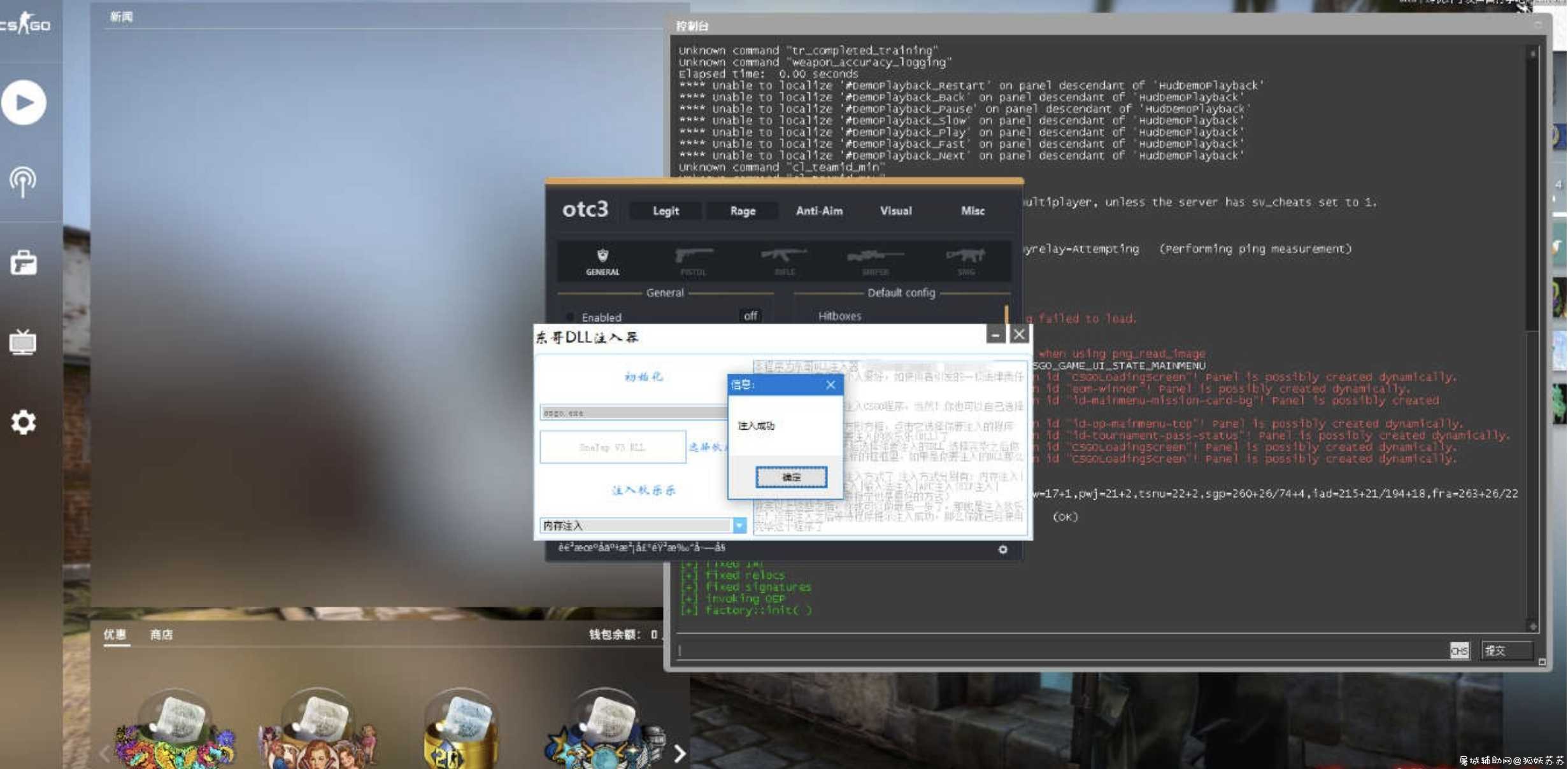
Task: Click the 注入 button in the DLL injector
Action: click(644, 490)
